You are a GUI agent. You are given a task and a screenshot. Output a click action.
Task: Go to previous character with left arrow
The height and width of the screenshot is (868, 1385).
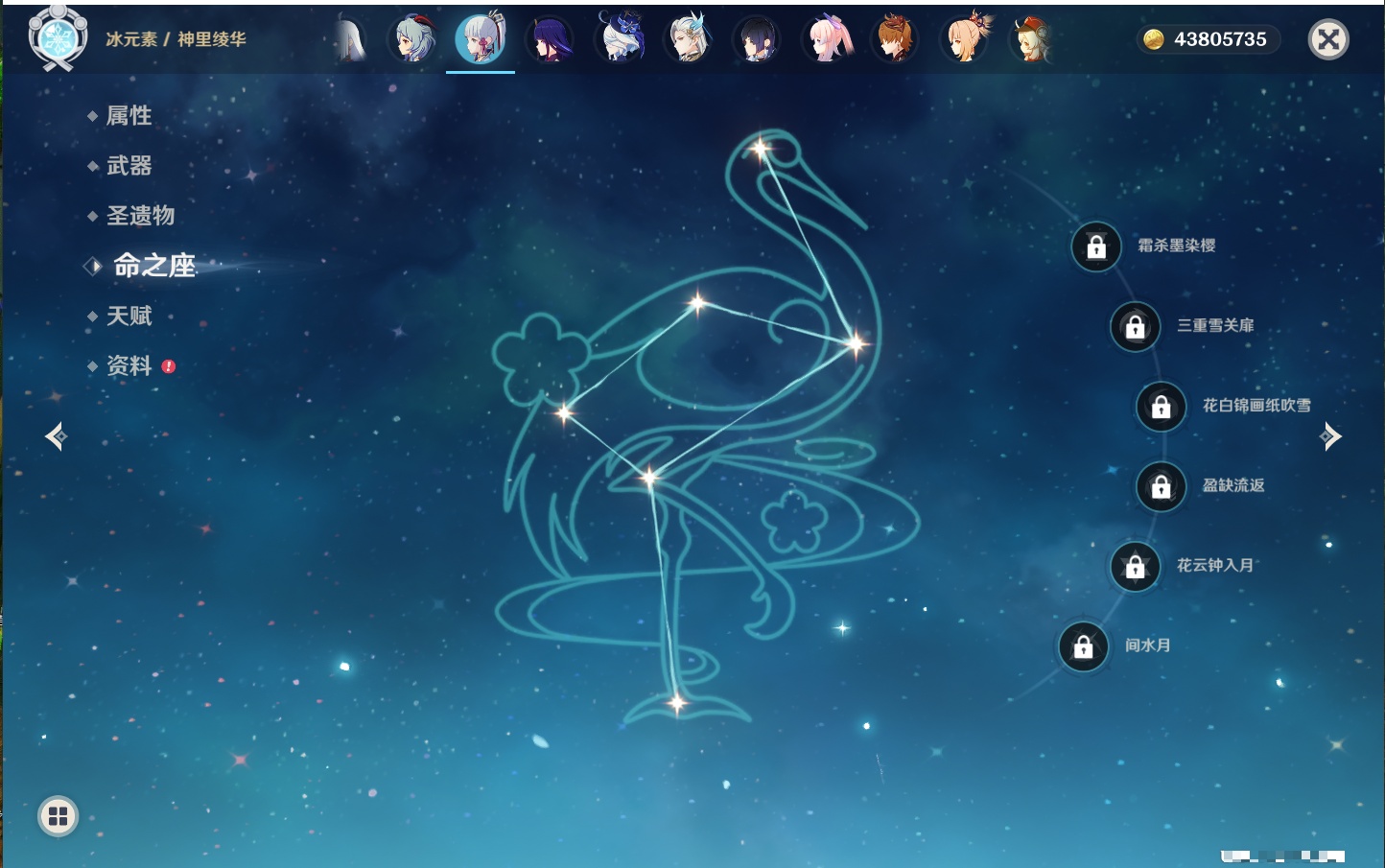(56, 436)
